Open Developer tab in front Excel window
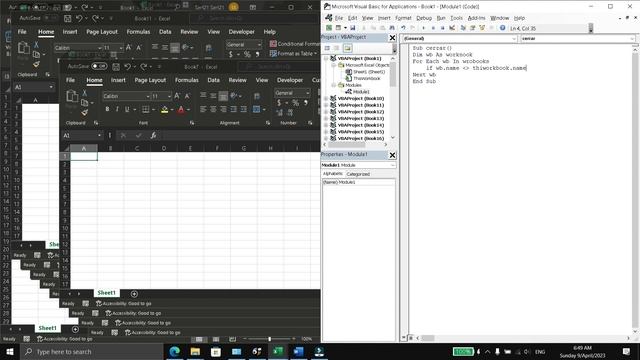This screenshot has height=360, width=640. (290, 80)
